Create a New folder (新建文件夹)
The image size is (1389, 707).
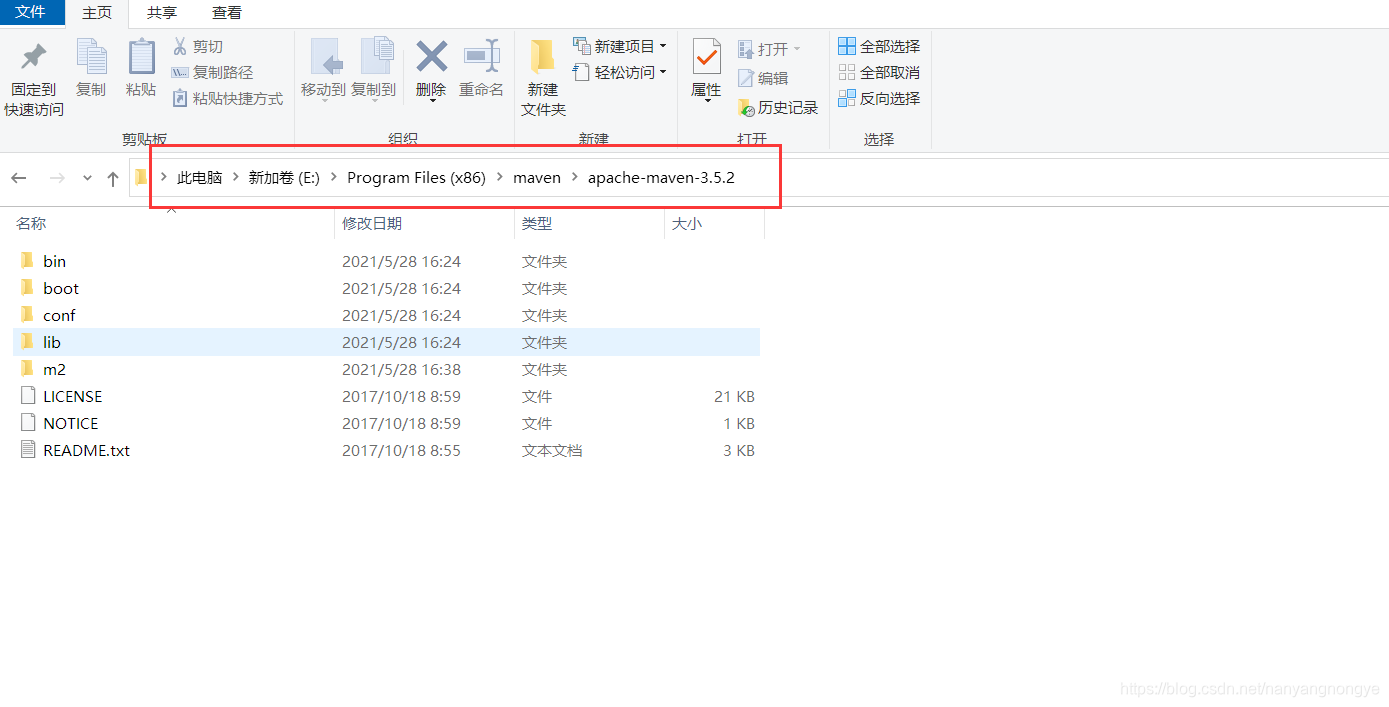543,78
